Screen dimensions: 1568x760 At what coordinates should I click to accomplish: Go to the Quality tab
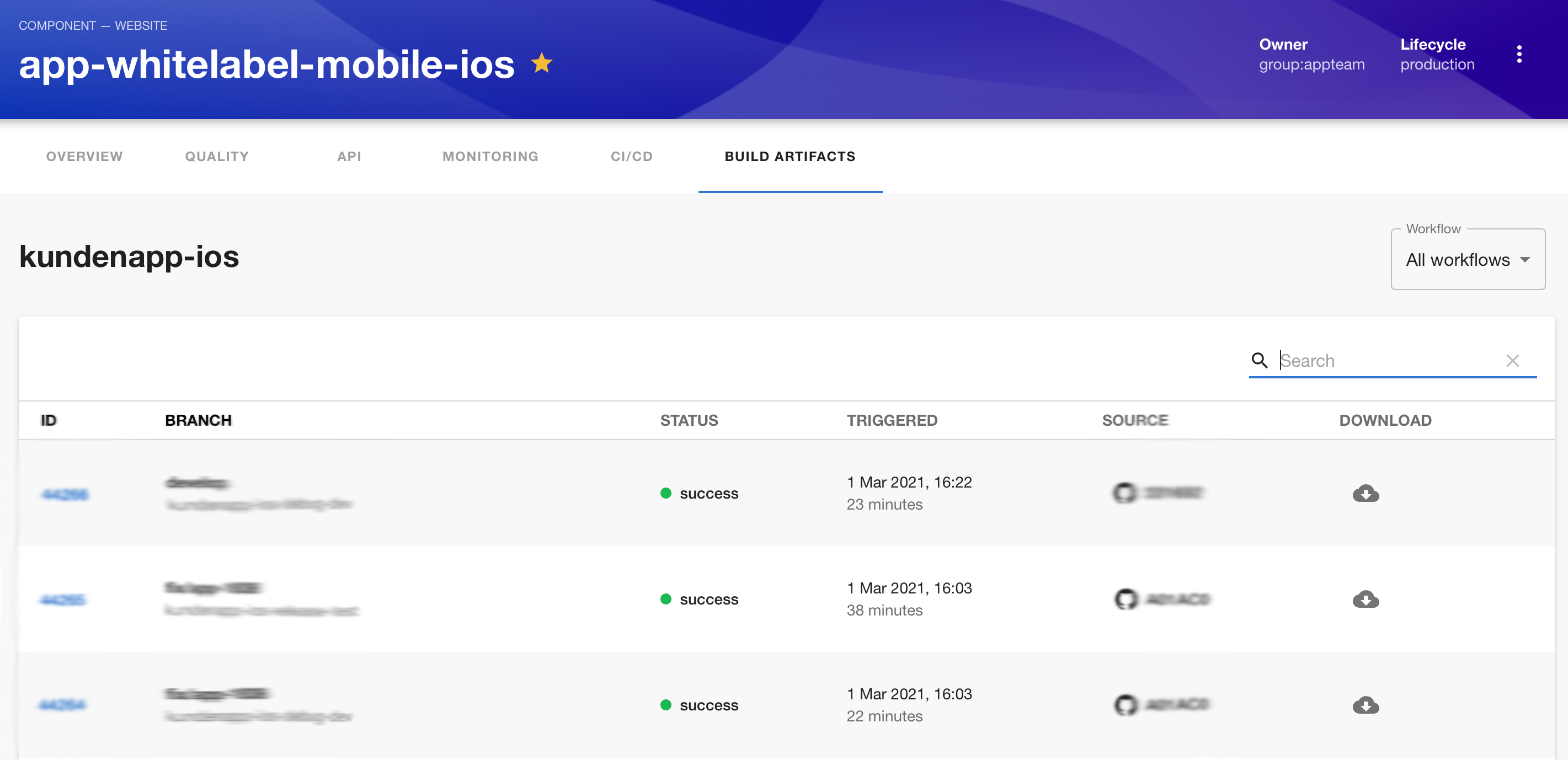click(x=217, y=157)
